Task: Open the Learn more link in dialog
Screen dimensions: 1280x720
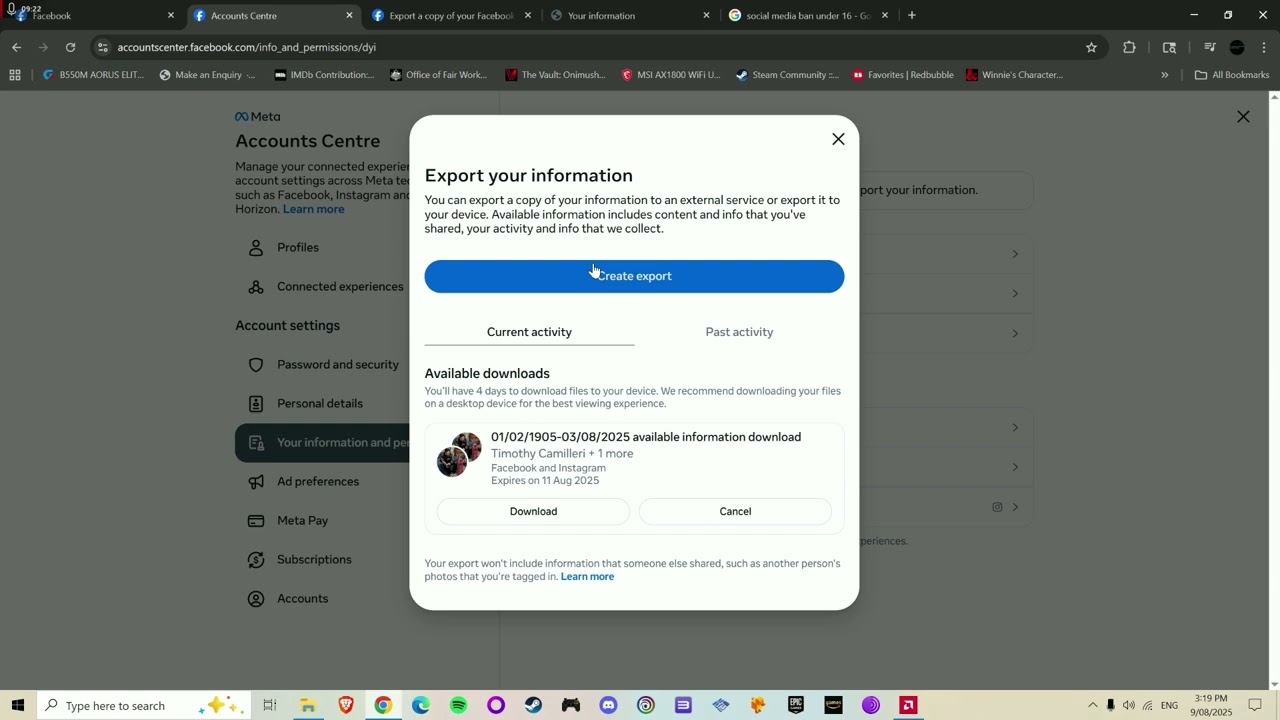Action: coord(587,577)
